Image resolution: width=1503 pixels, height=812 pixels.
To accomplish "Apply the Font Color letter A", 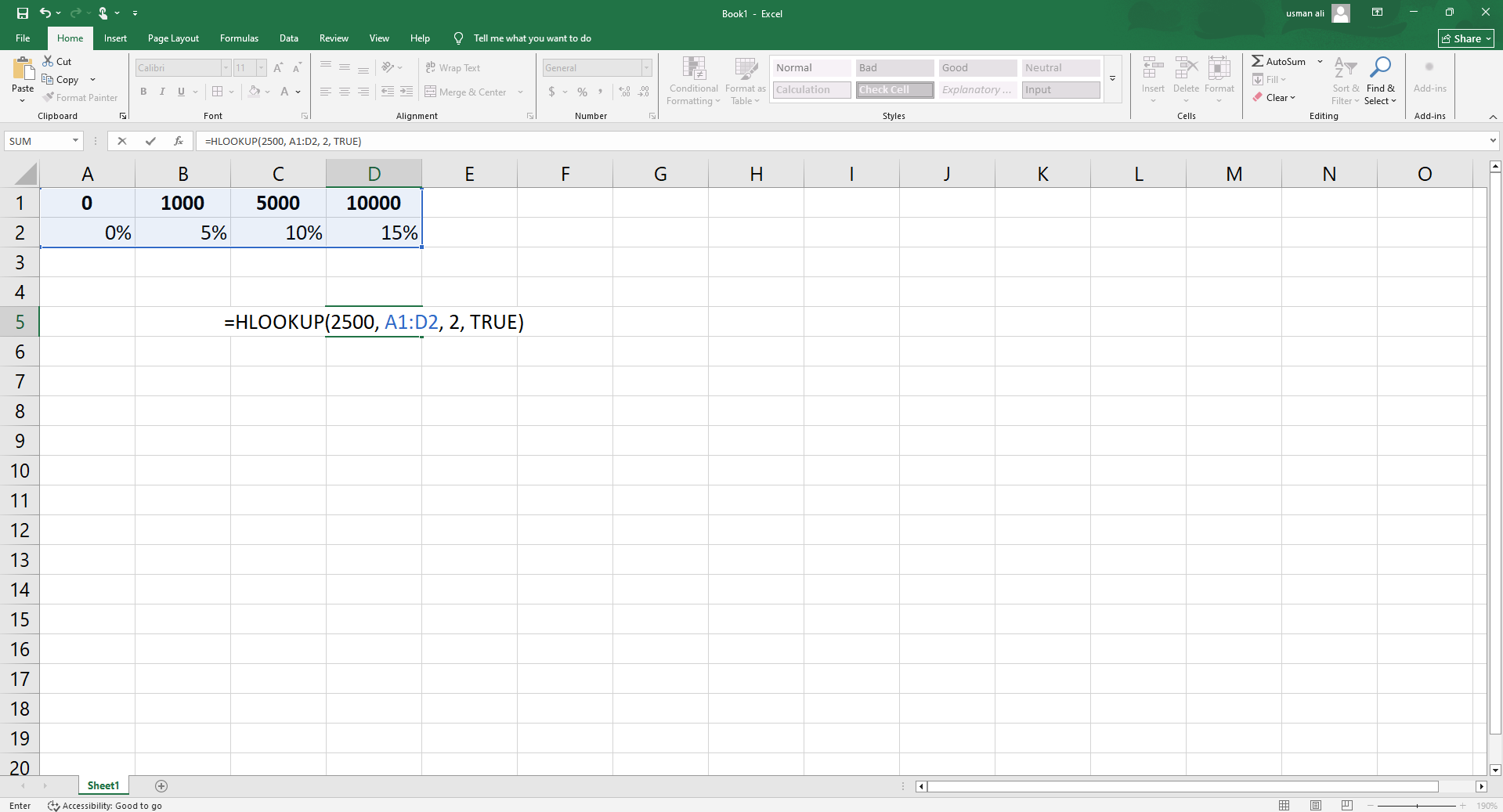I will (284, 92).
